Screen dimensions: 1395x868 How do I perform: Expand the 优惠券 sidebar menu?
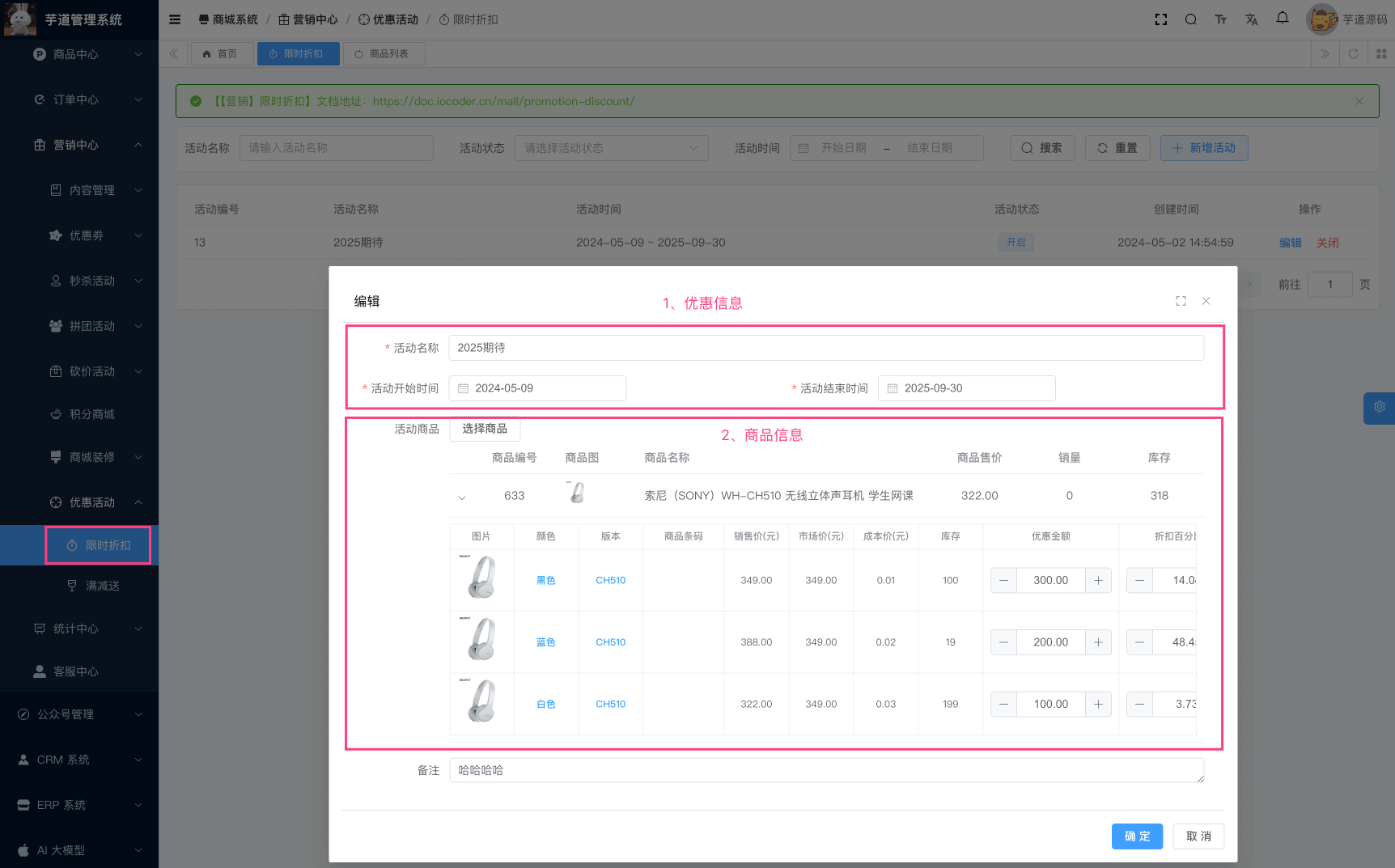pyautogui.click(x=93, y=235)
